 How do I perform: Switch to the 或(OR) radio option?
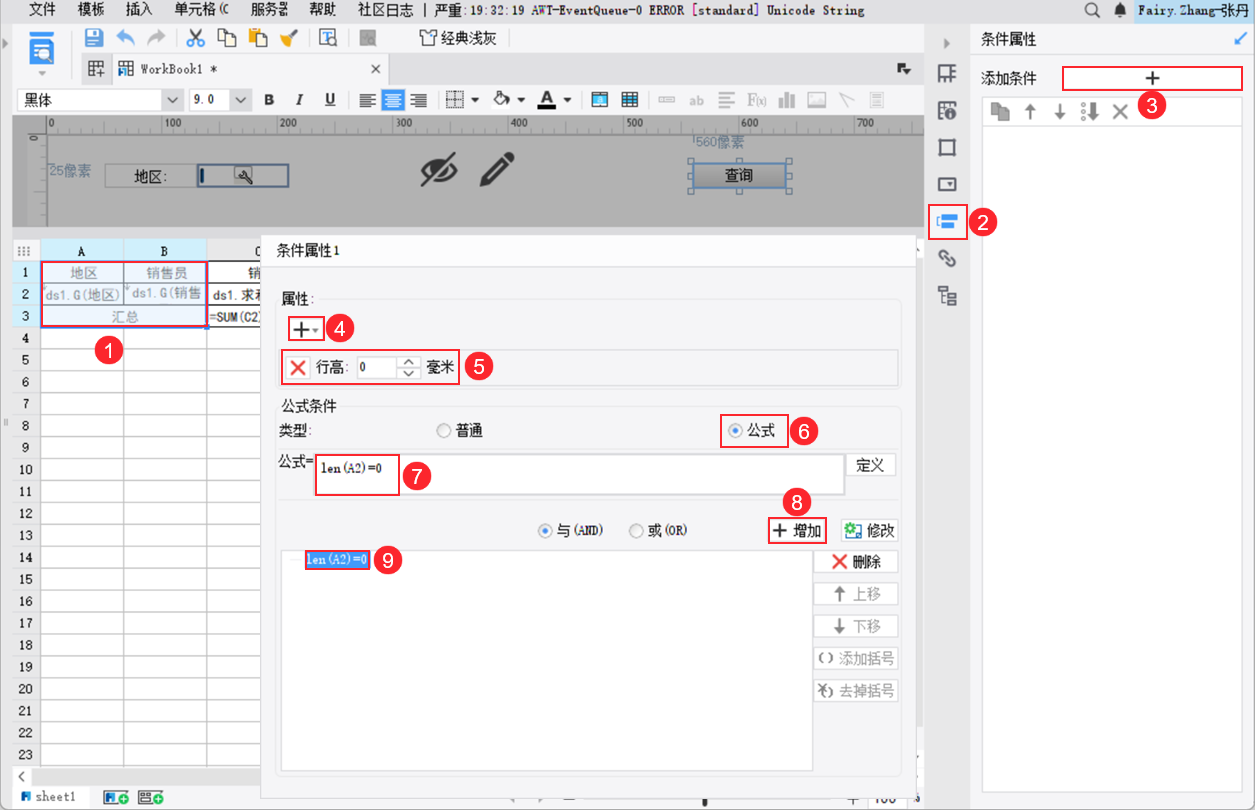click(x=637, y=530)
